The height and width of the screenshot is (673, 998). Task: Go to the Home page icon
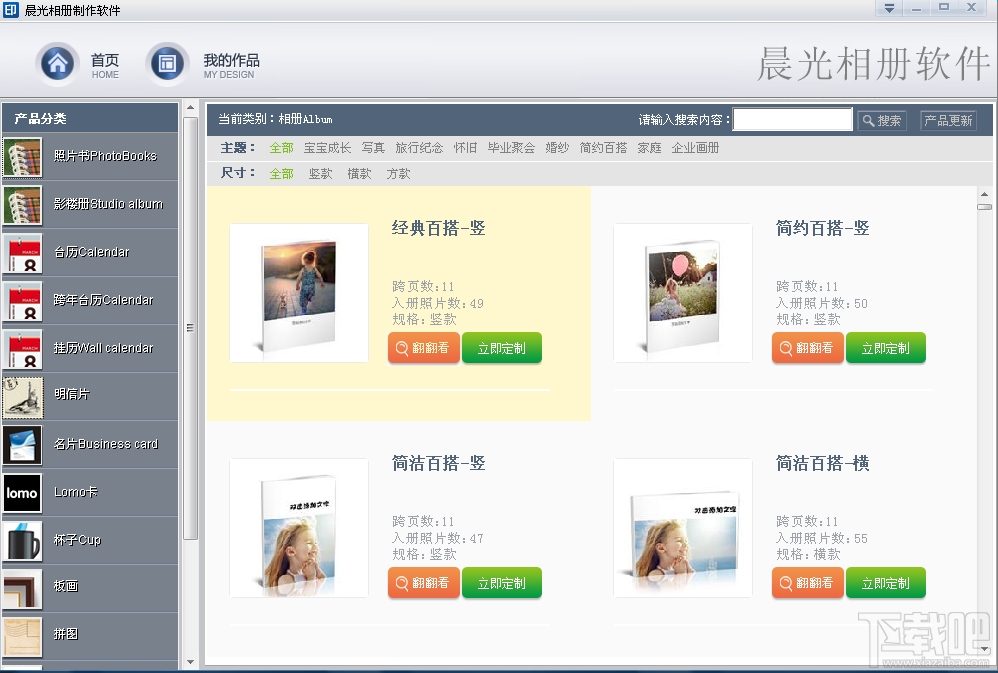click(x=57, y=64)
